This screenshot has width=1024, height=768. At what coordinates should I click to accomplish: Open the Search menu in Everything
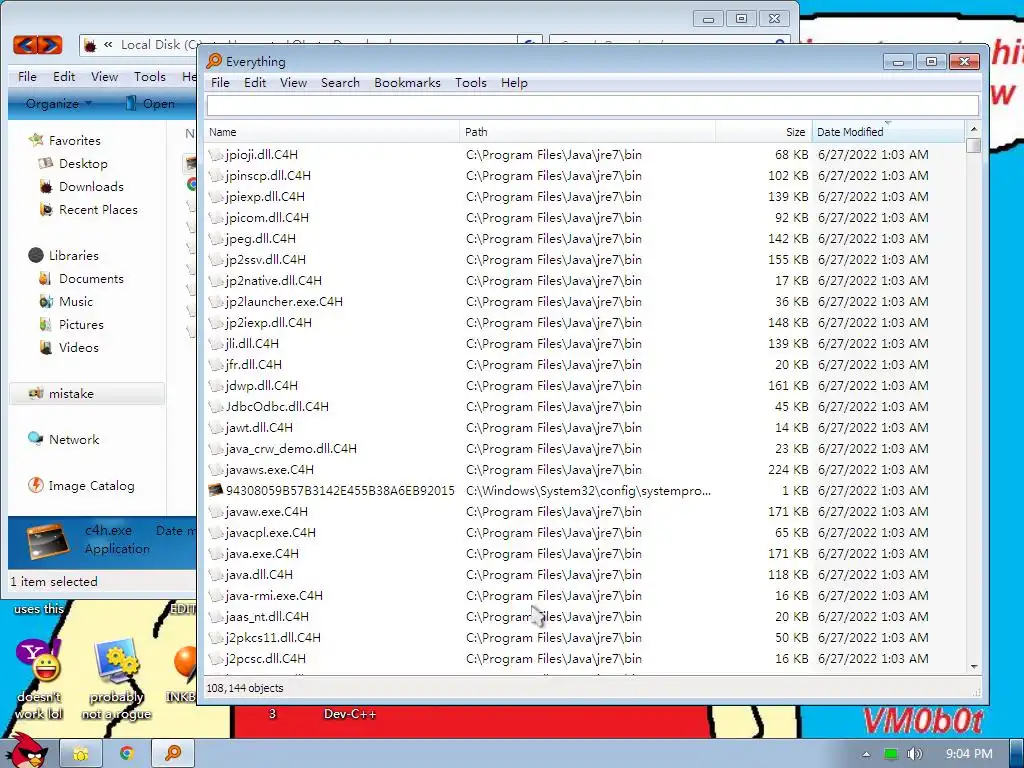coord(340,83)
